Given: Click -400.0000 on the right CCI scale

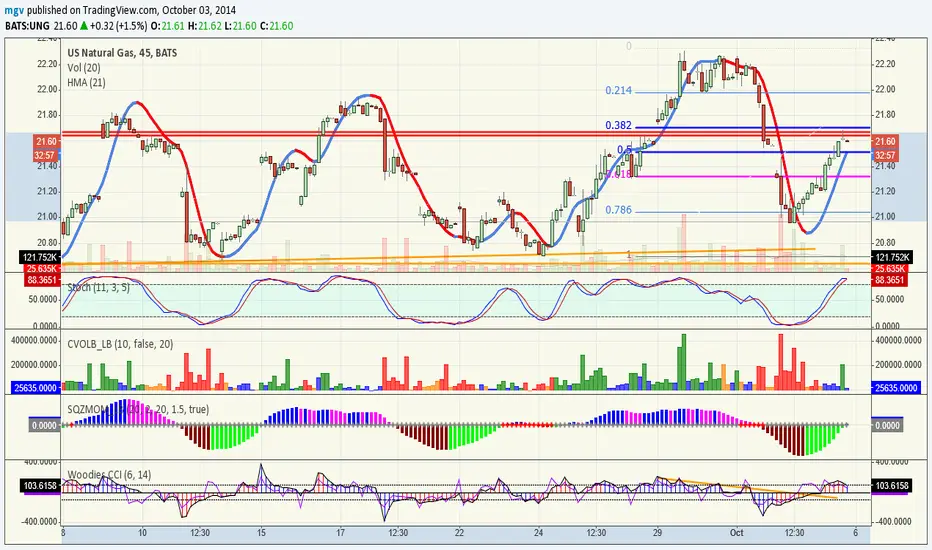Looking at the screenshot, I should 894,521.
